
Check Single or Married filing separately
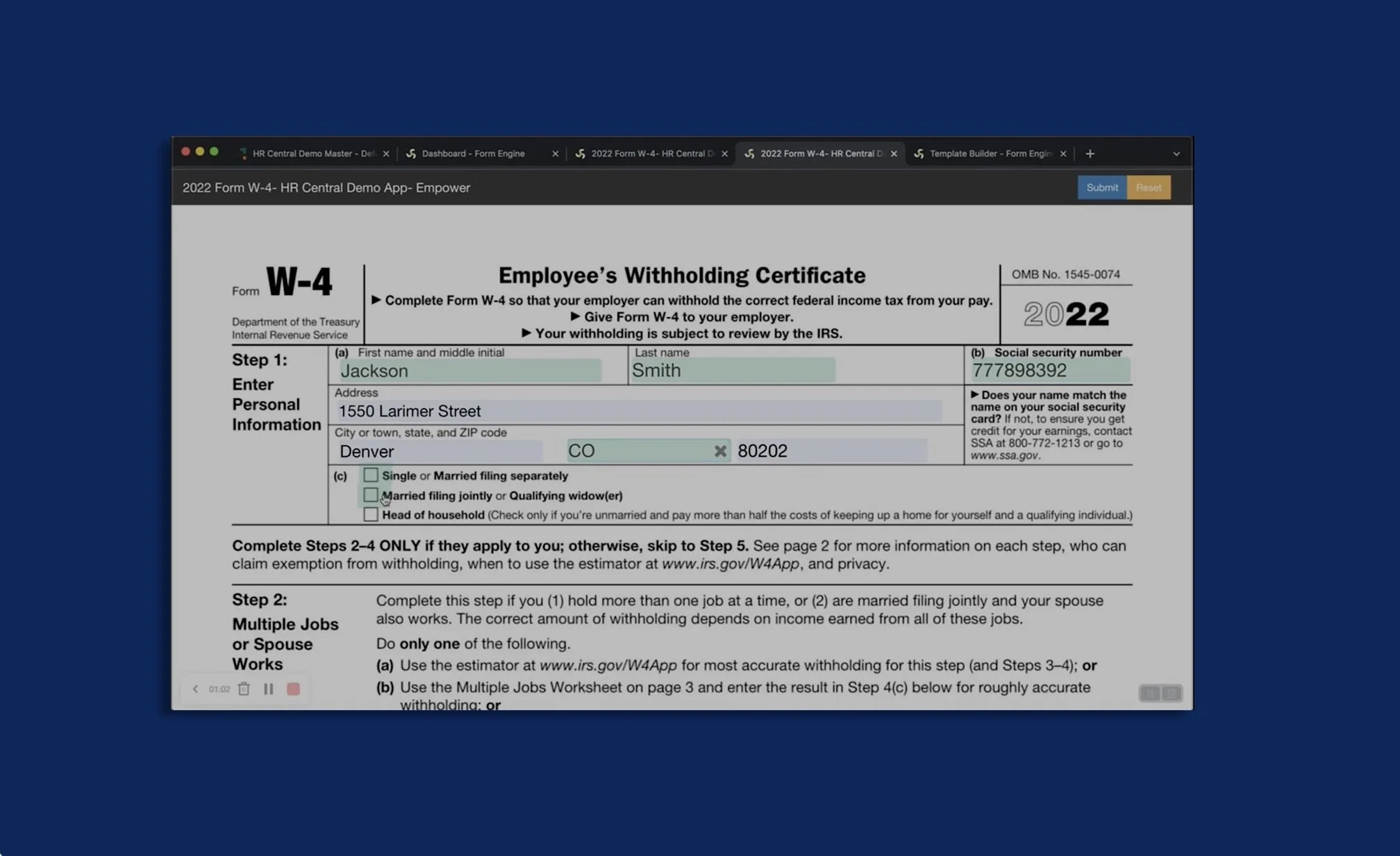[x=370, y=475]
